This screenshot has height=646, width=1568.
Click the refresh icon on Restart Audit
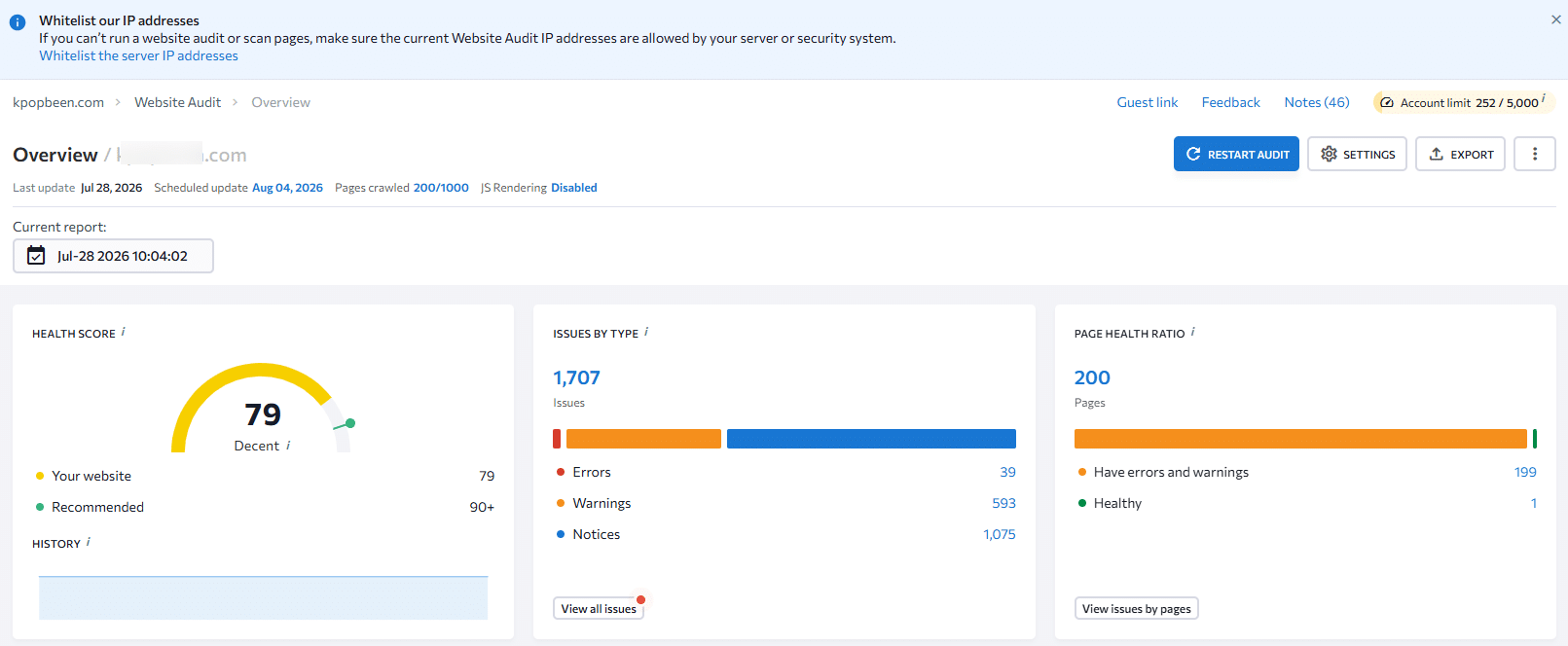point(1193,154)
